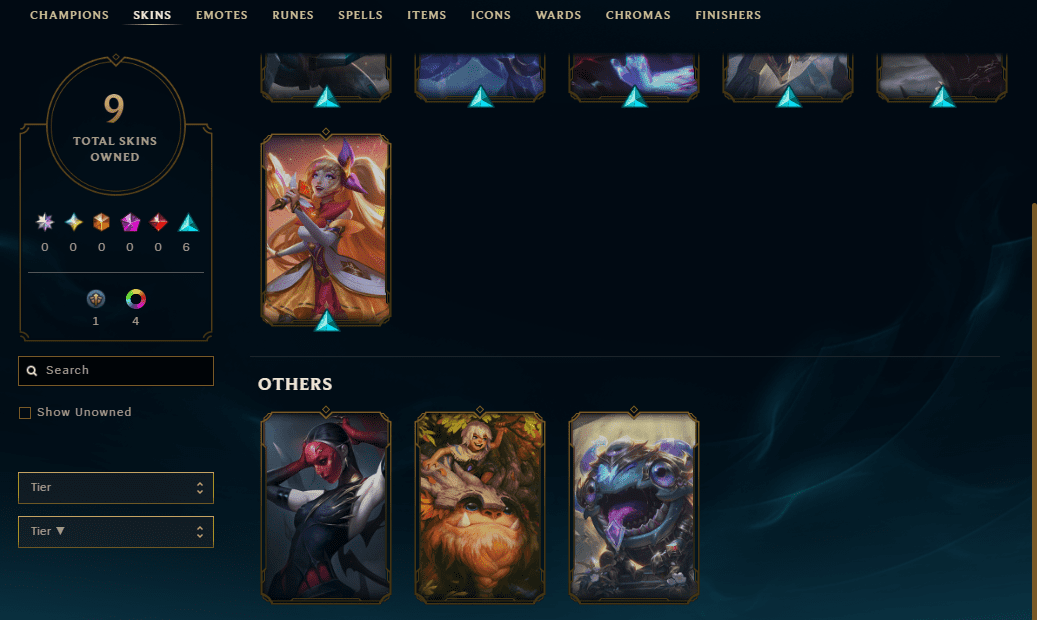Open the Finishers tab
Viewport: 1037px width, 620px height.
coord(728,15)
